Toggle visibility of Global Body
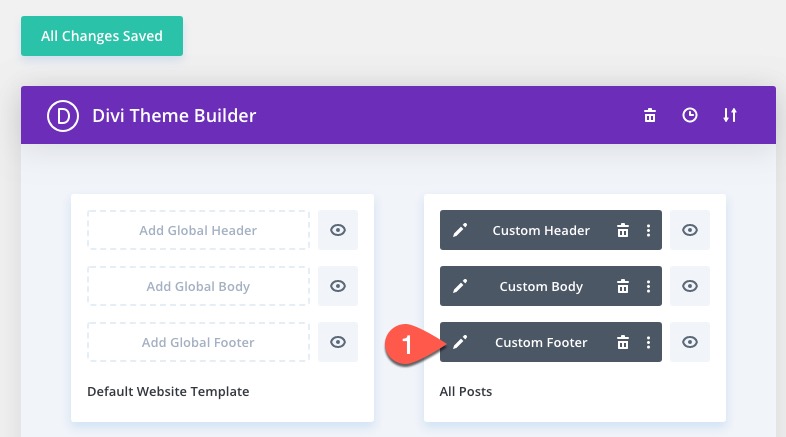Image resolution: width=786 pixels, height=437 pixels. 338,286
